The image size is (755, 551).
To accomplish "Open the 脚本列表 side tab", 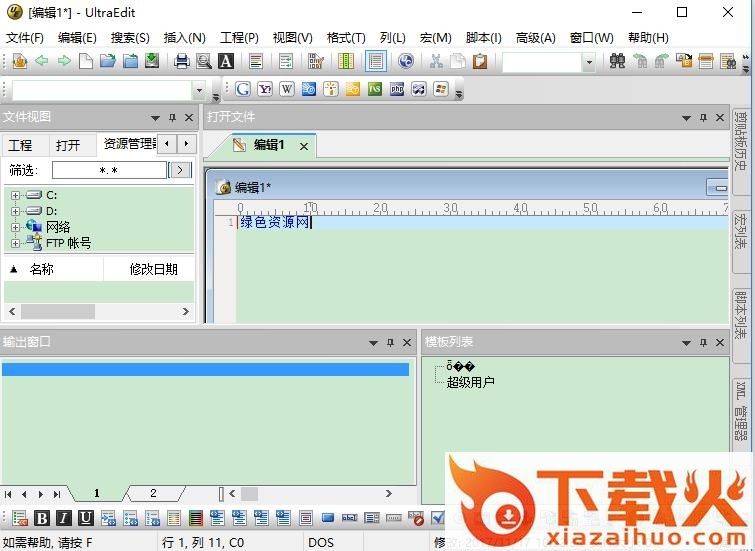I will coord(741,325).
